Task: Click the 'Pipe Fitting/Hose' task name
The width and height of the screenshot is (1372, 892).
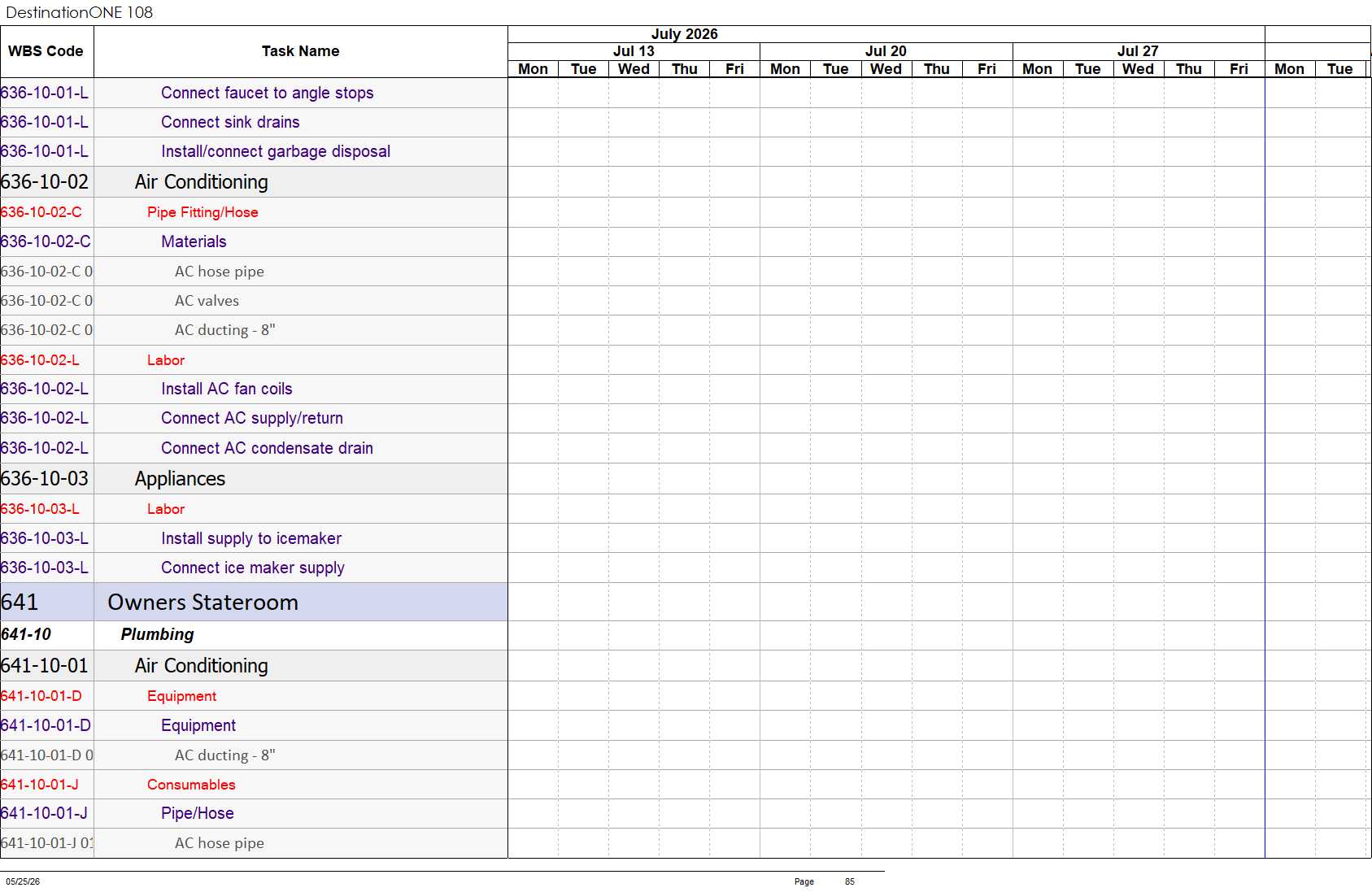Action: coord(203,212)
